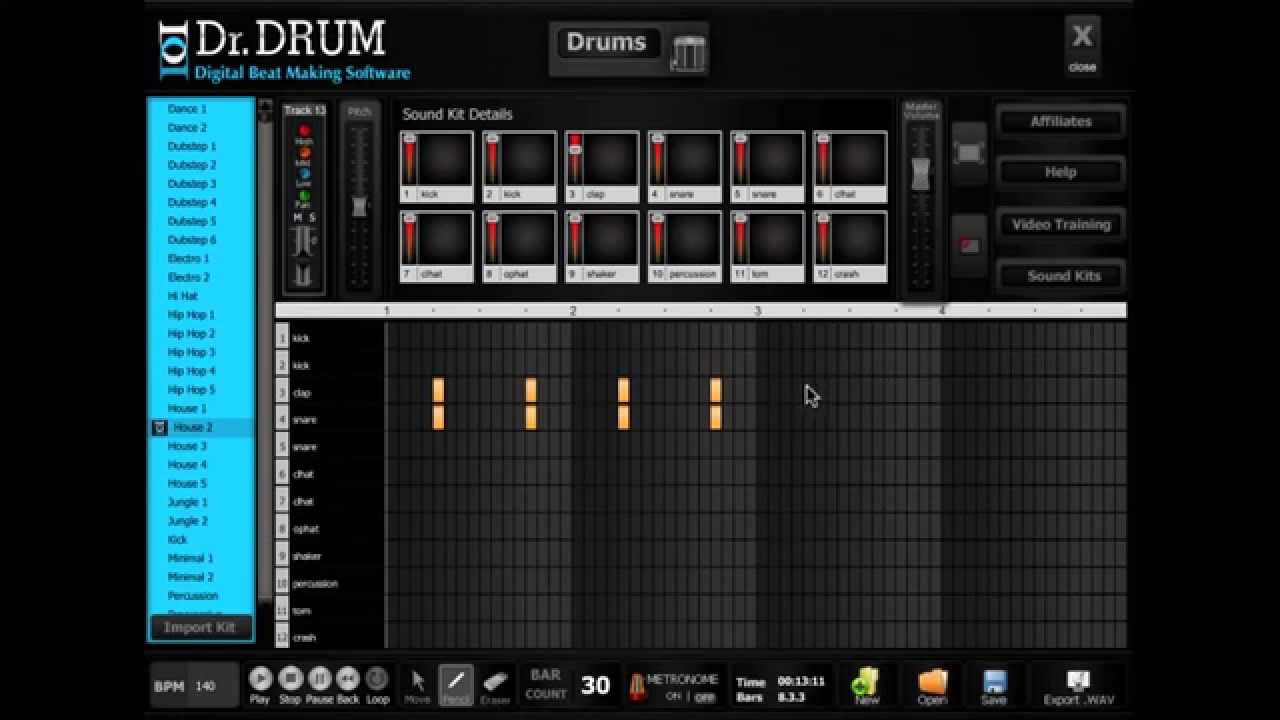Select the Move arrow tool

tap(419, 684)
